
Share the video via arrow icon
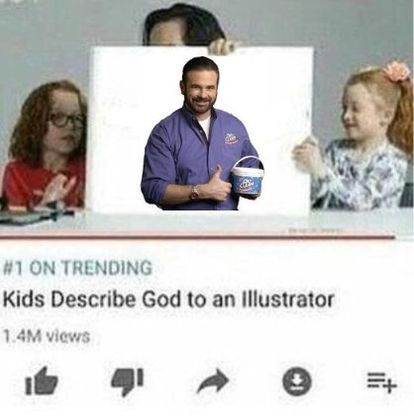[x=213, y=381]
